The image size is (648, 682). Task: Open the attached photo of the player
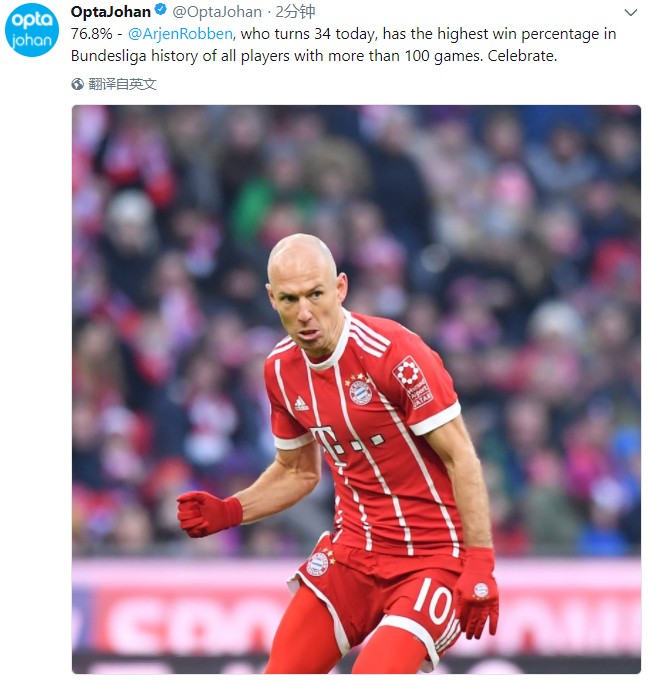coord(356,389)
